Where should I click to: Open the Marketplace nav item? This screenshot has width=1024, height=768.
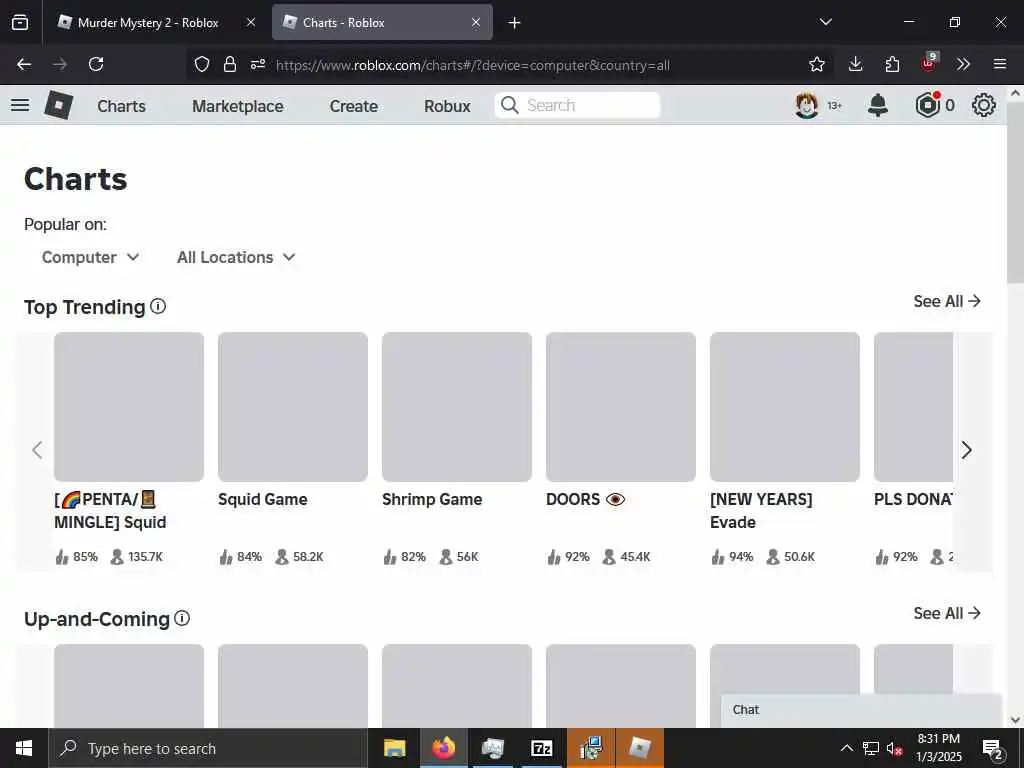(238, 106)
